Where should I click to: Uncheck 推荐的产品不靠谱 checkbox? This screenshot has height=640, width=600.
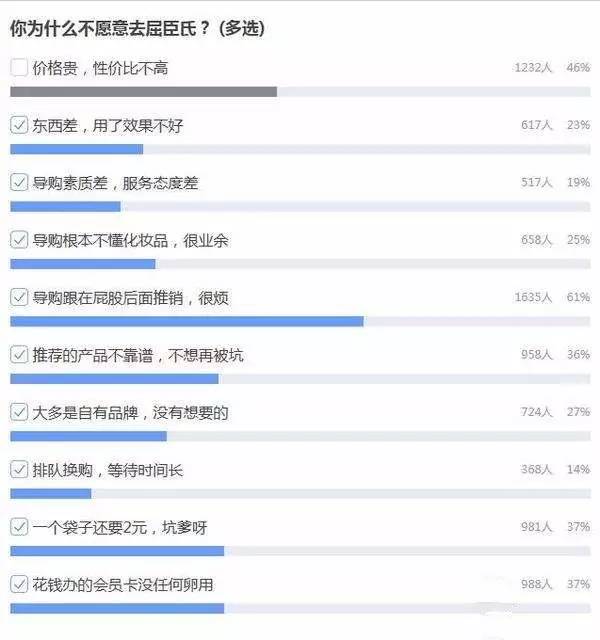[19, 355]
